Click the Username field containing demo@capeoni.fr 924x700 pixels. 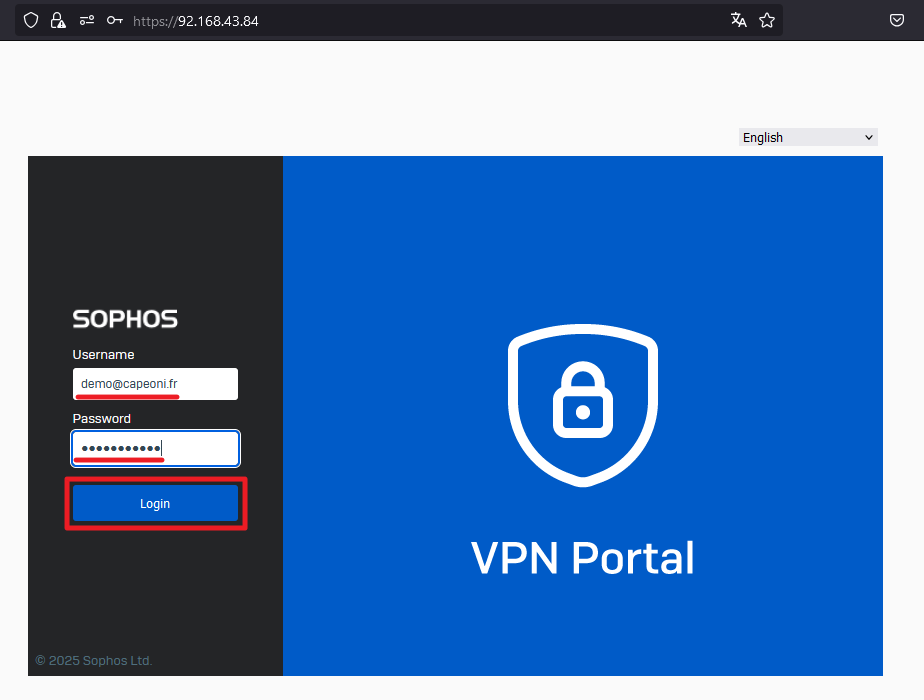pyautogui.click(x=155, y=384)
